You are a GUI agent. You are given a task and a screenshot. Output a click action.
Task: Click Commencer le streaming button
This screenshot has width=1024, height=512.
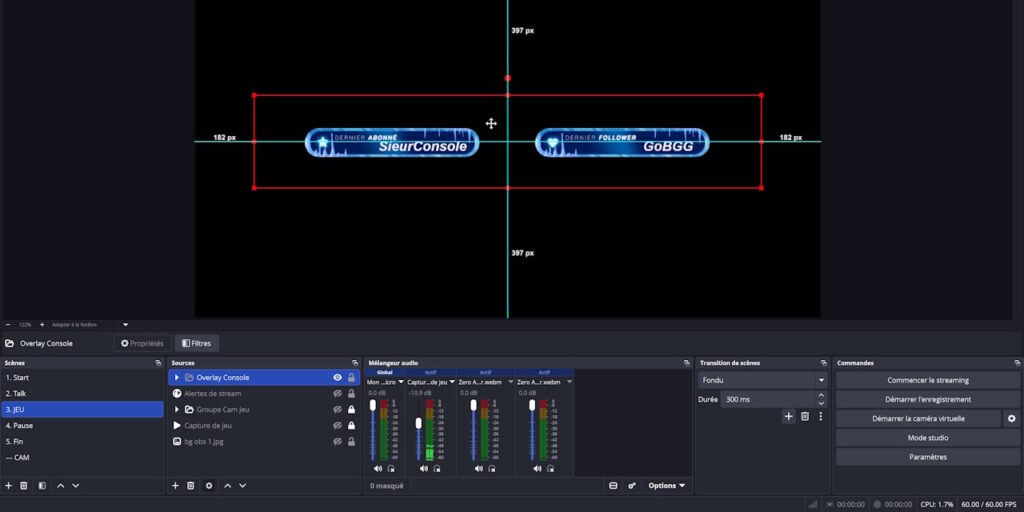coord(927,380)
